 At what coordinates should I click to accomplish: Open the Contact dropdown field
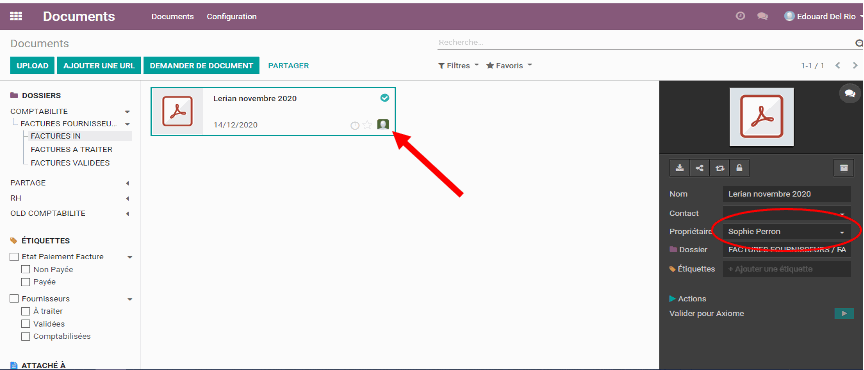tap(786, 213)
